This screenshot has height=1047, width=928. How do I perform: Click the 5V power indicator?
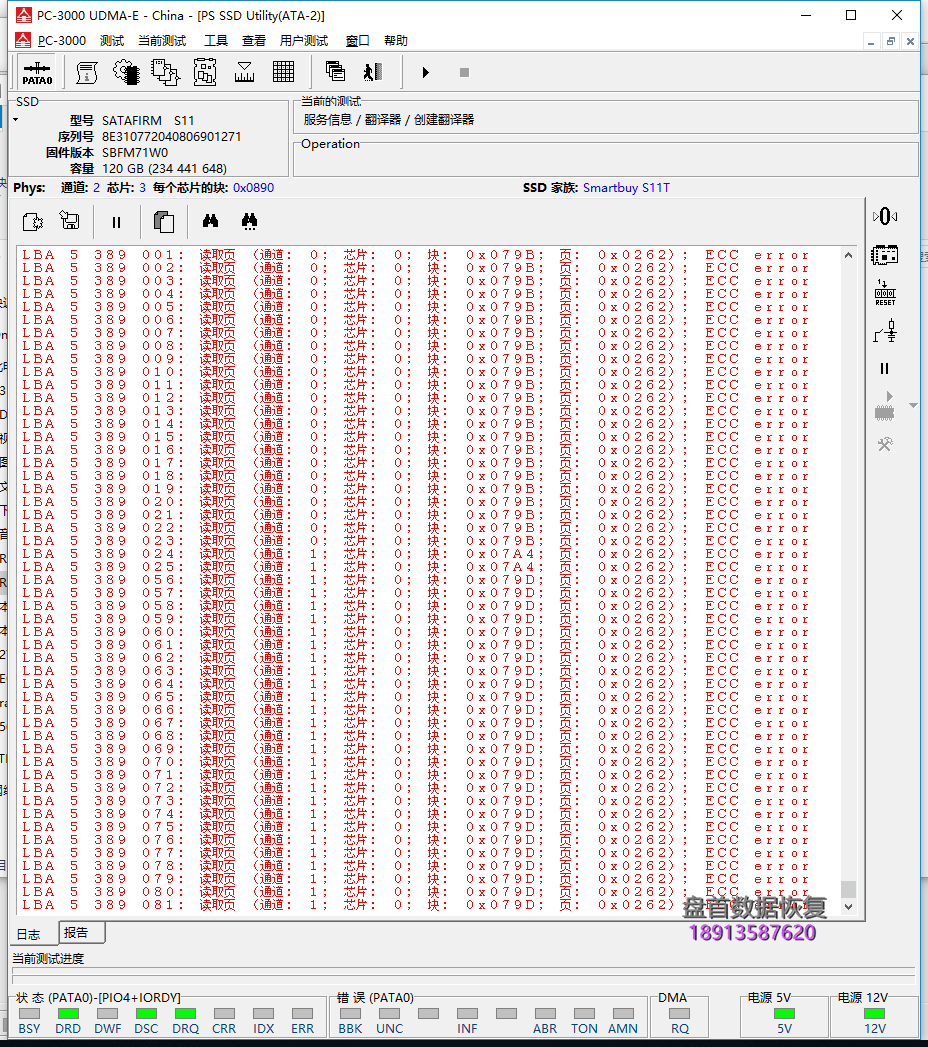(784, 1014)
